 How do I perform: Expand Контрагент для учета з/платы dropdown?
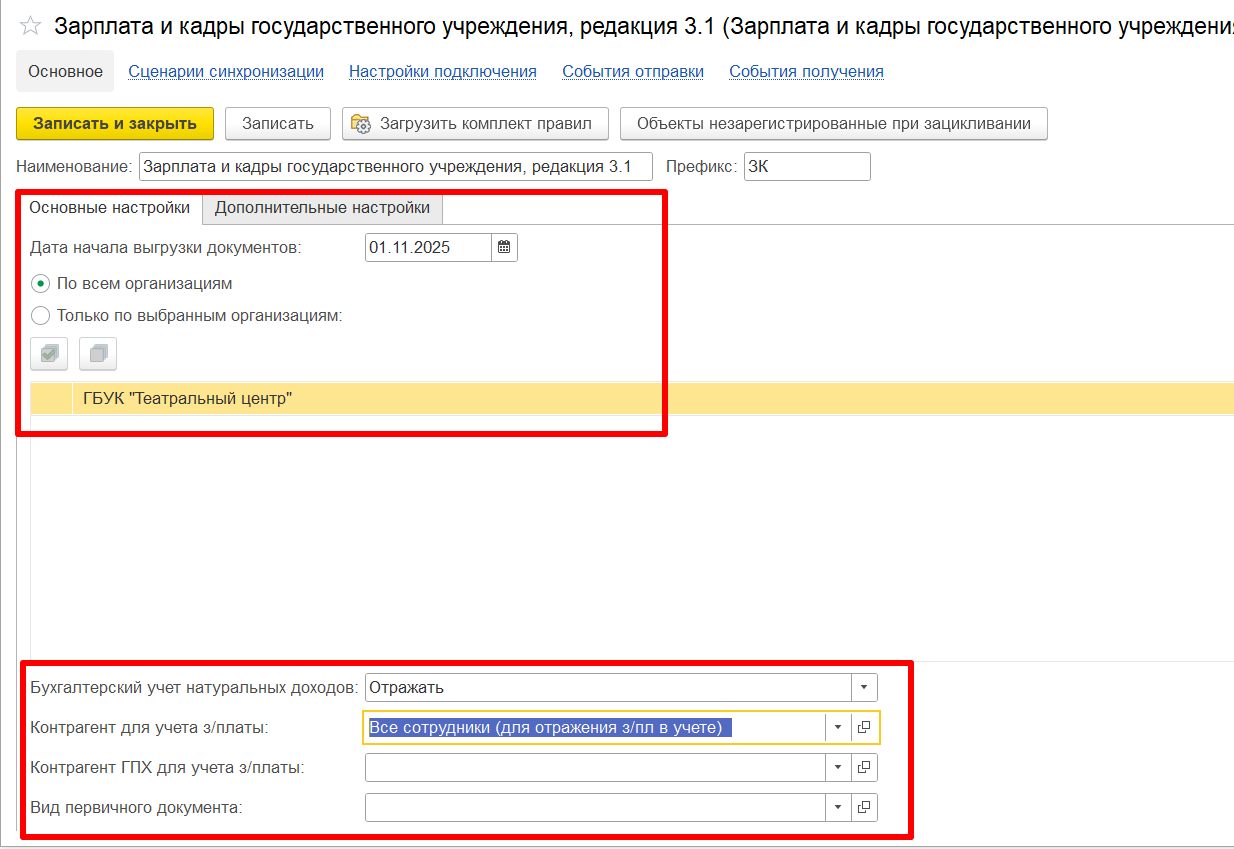pyautogui.click(x=838, y=728)
